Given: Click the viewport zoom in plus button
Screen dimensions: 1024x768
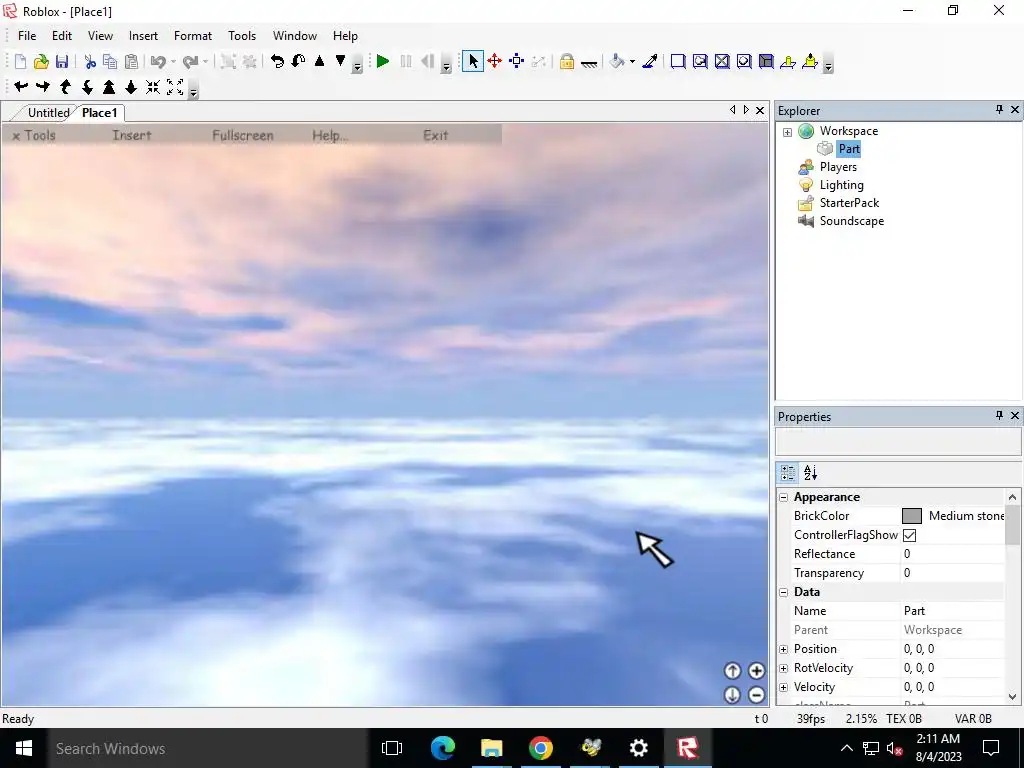Looking at the screenshot, I should pos(756,671).
